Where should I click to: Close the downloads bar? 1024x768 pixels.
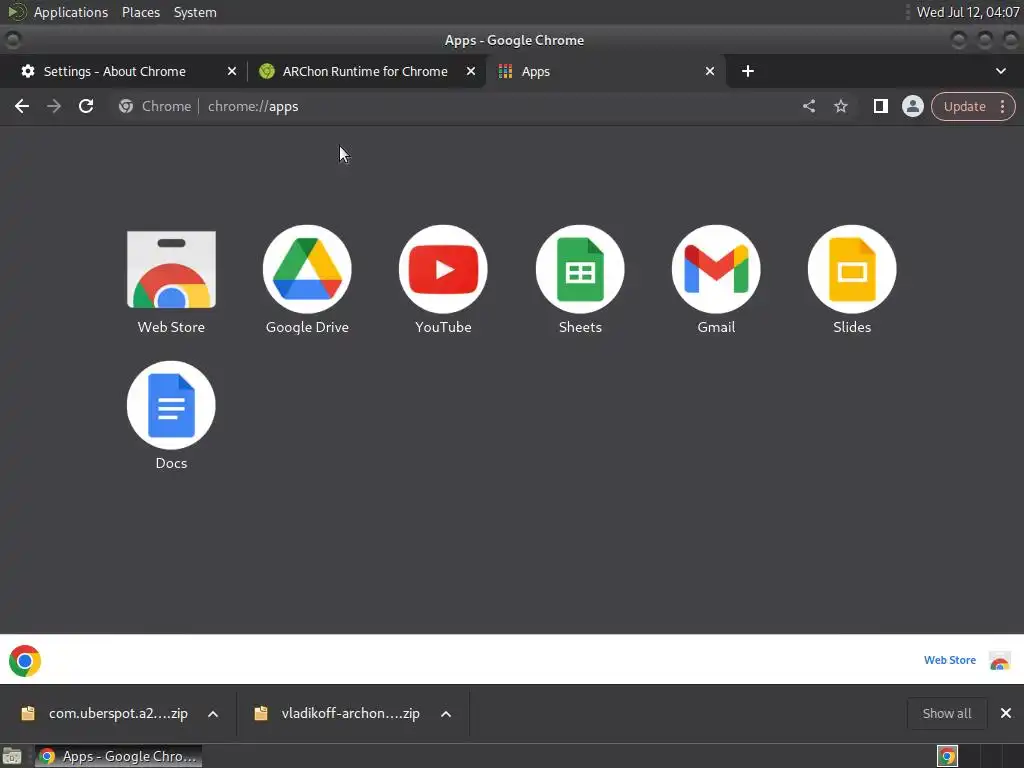coord(1006,714)
